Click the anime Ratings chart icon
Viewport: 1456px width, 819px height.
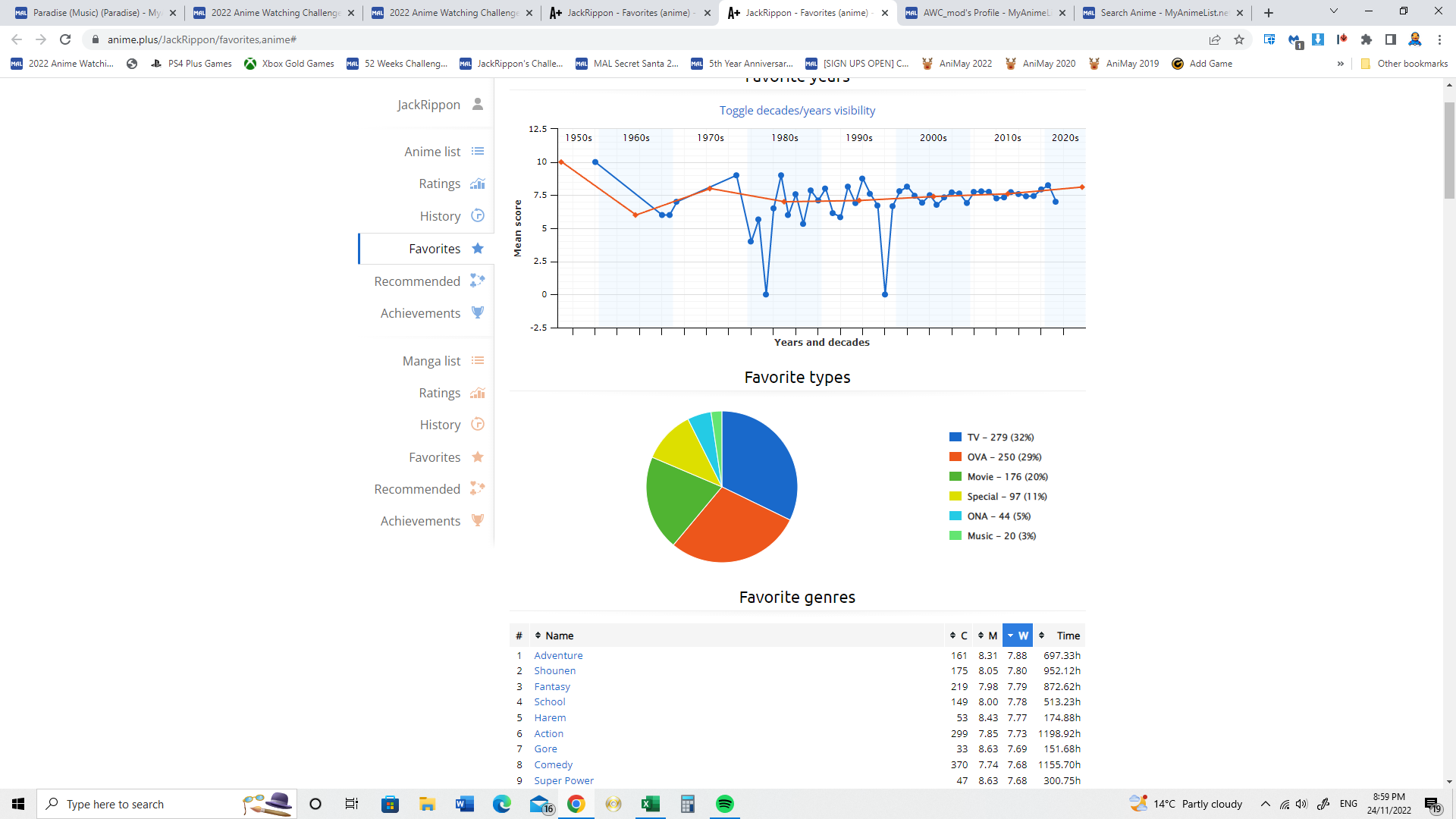(x=477, y=184)
